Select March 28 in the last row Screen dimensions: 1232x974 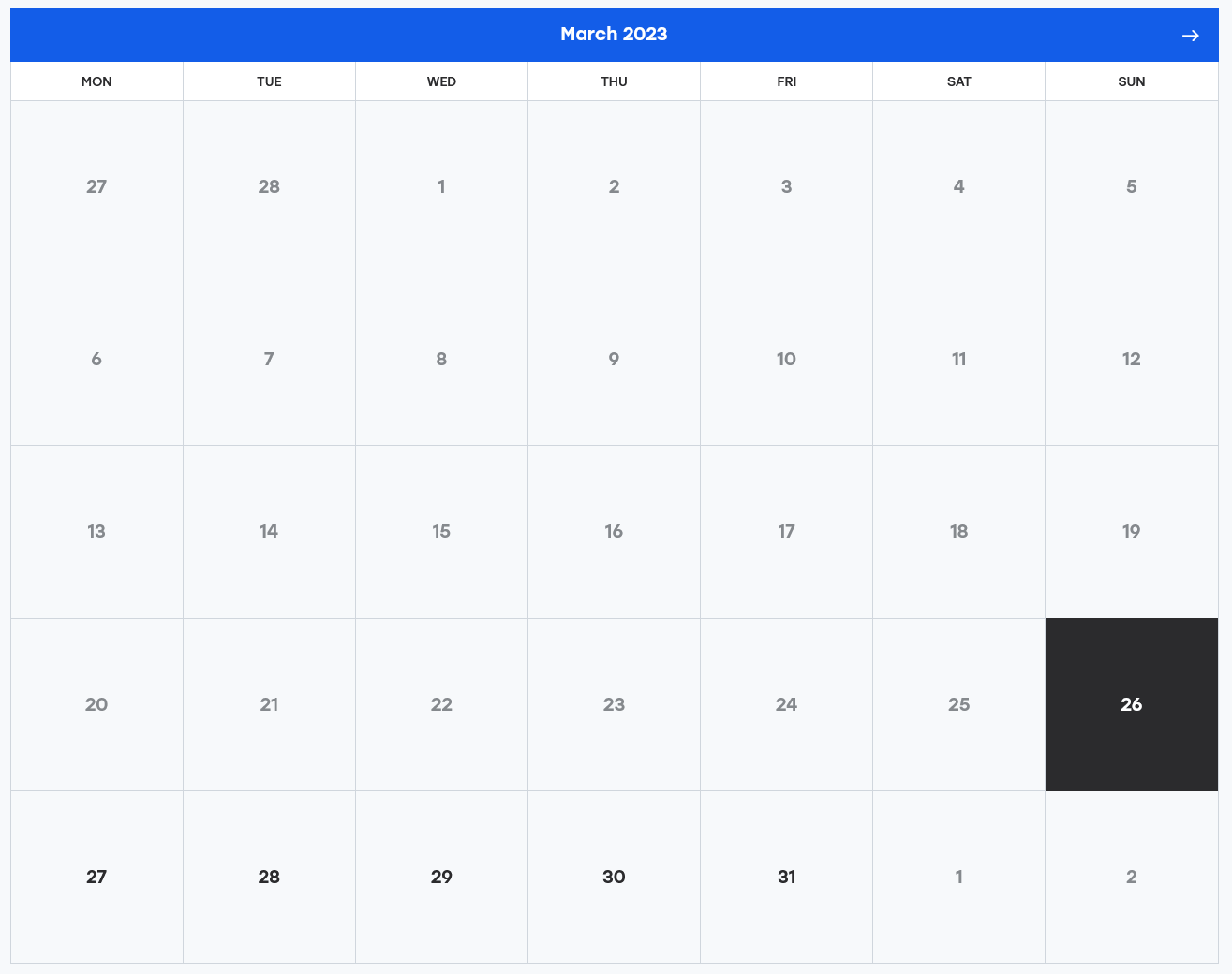coord(269,877)
